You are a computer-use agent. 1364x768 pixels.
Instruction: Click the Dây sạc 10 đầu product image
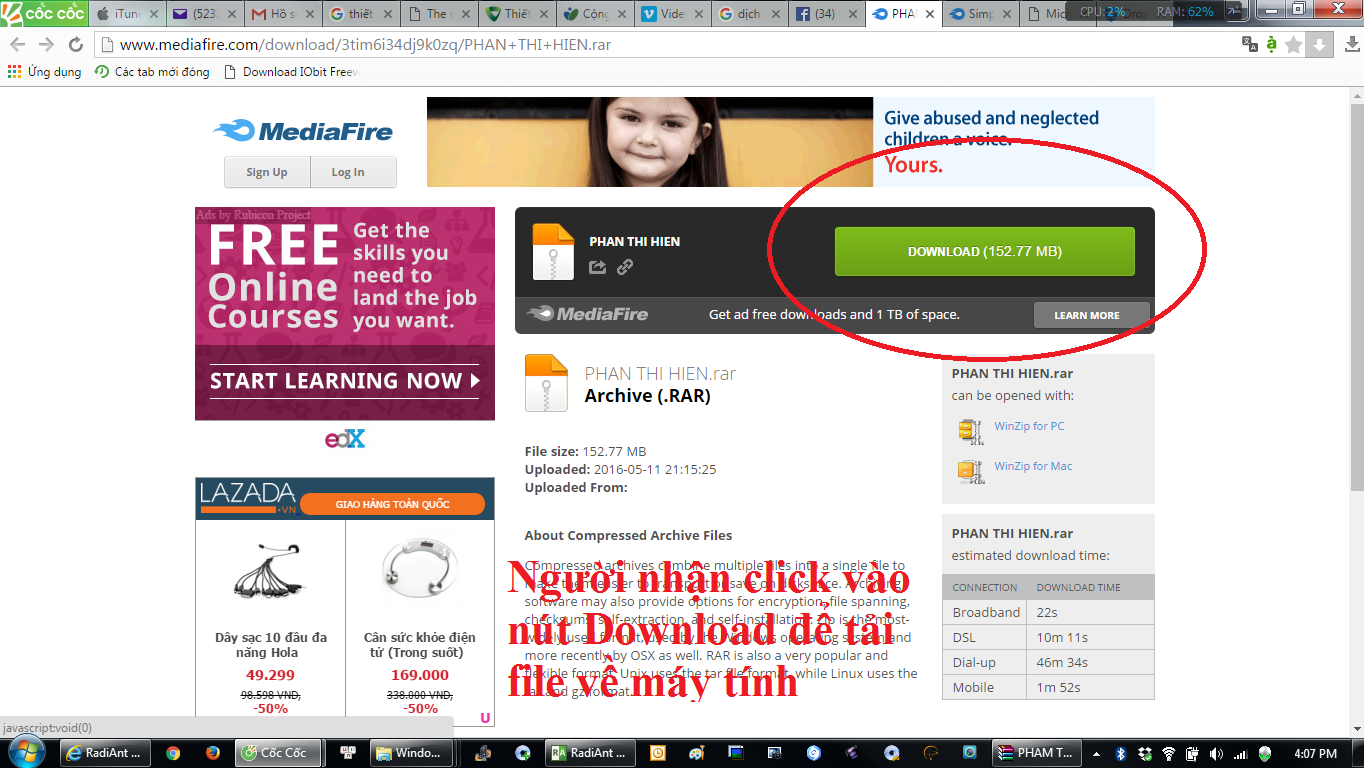[270, 572]
